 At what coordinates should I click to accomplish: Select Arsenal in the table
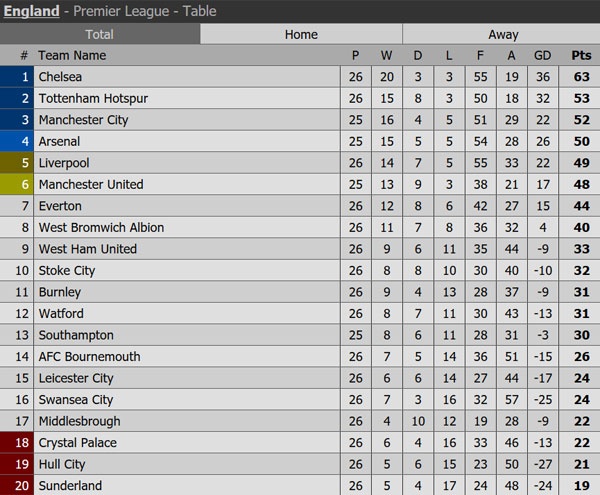(59, 142)
